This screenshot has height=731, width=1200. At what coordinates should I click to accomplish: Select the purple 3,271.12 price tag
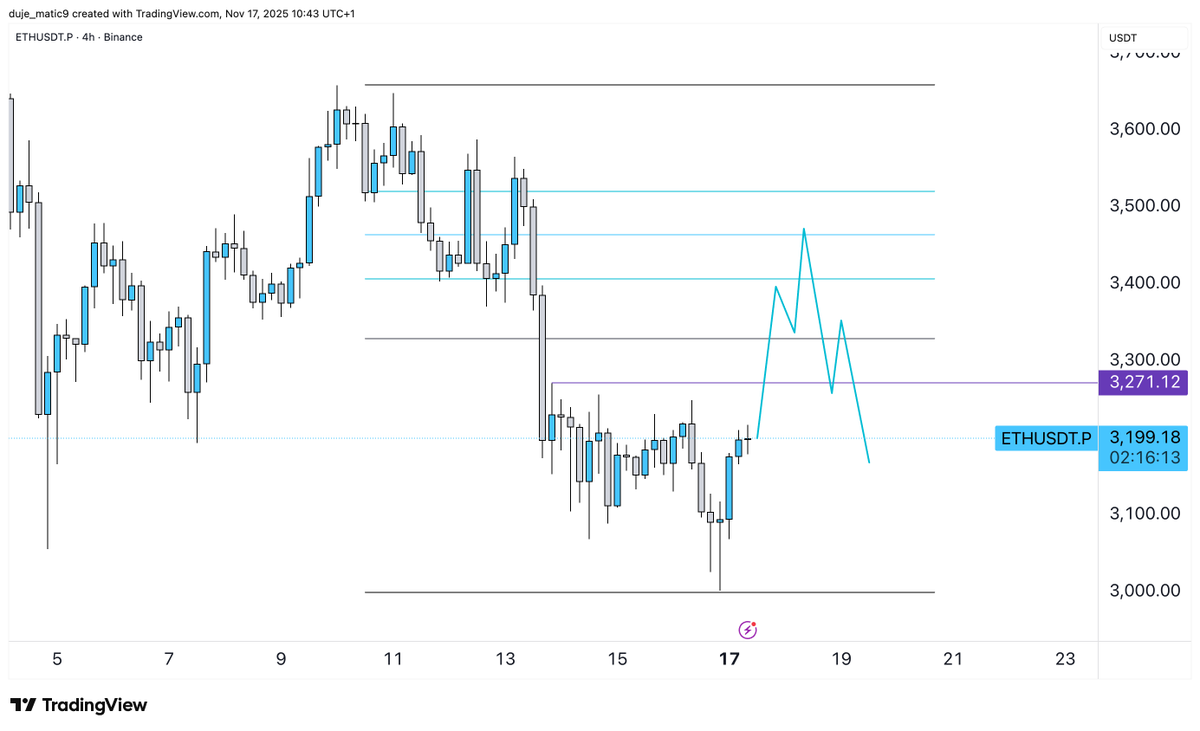click(x=1145, y=382)
